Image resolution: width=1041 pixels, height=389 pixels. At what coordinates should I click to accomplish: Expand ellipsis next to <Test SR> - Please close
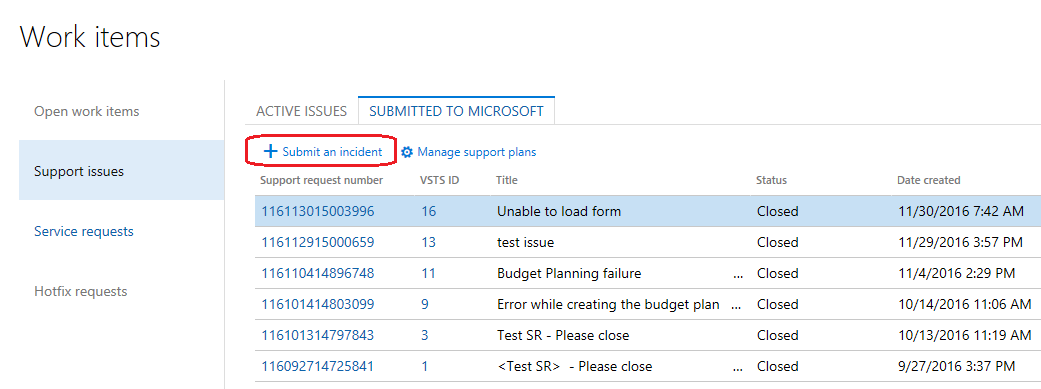click(738, 366)
